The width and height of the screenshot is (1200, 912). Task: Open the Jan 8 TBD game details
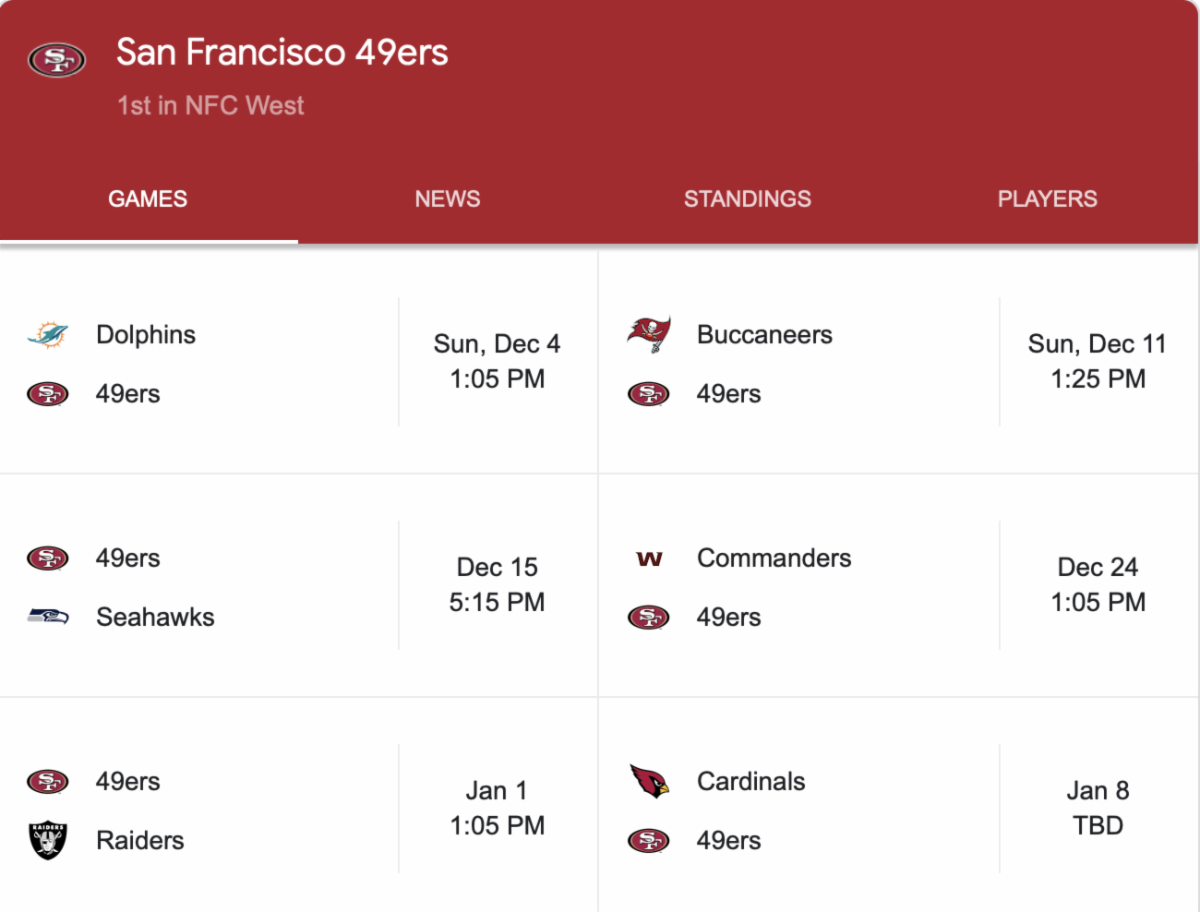(x=1097, y=807)
